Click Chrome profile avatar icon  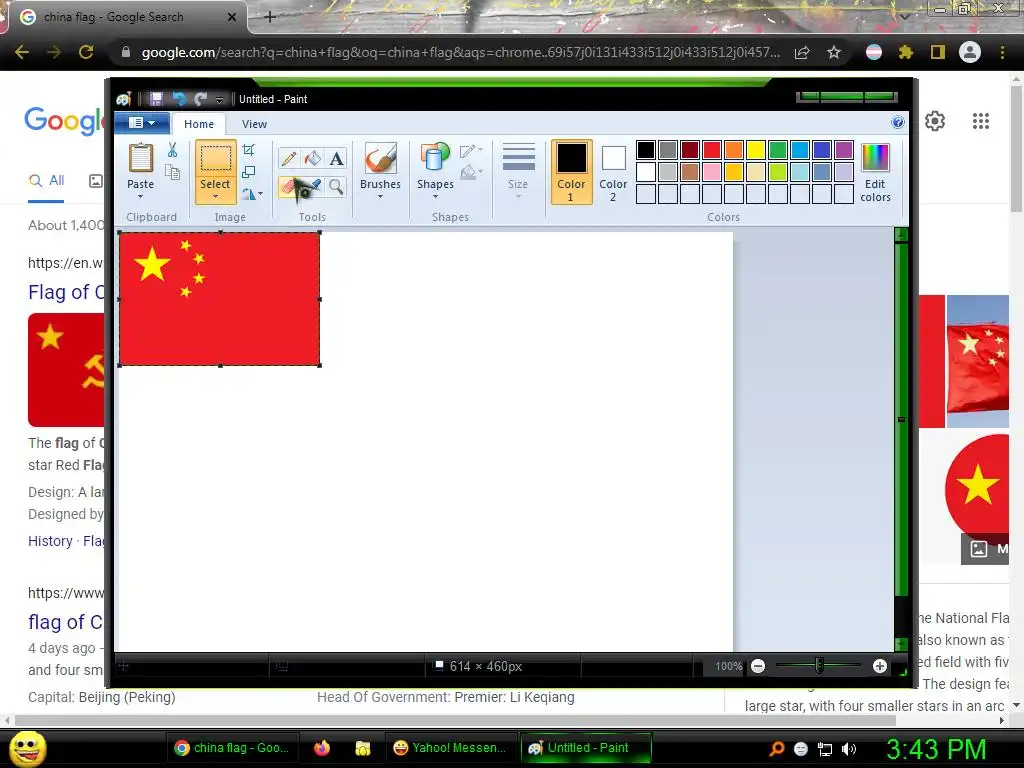click(970, 52)
